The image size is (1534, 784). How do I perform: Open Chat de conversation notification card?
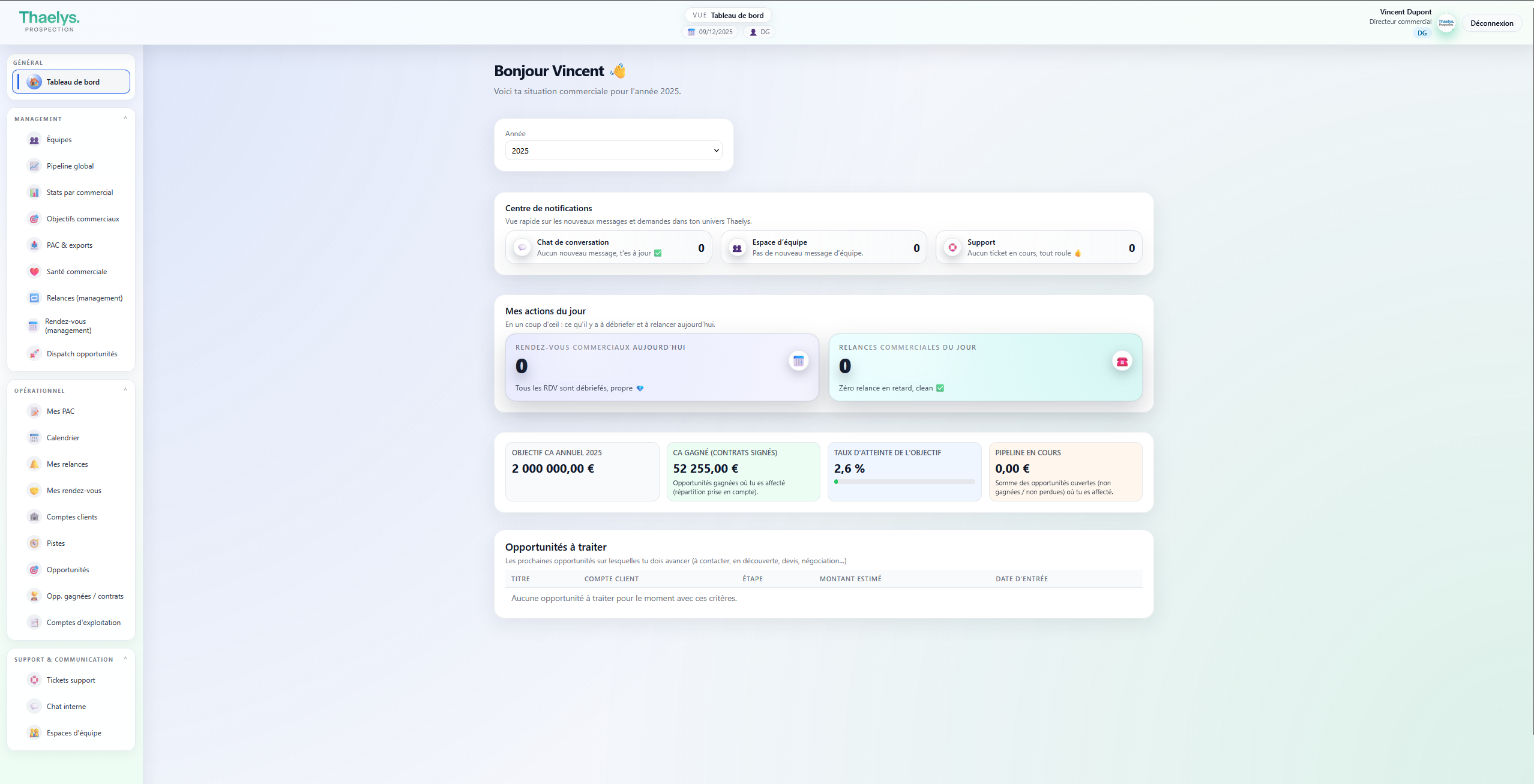pyautogui.click(x=608, y=248)
